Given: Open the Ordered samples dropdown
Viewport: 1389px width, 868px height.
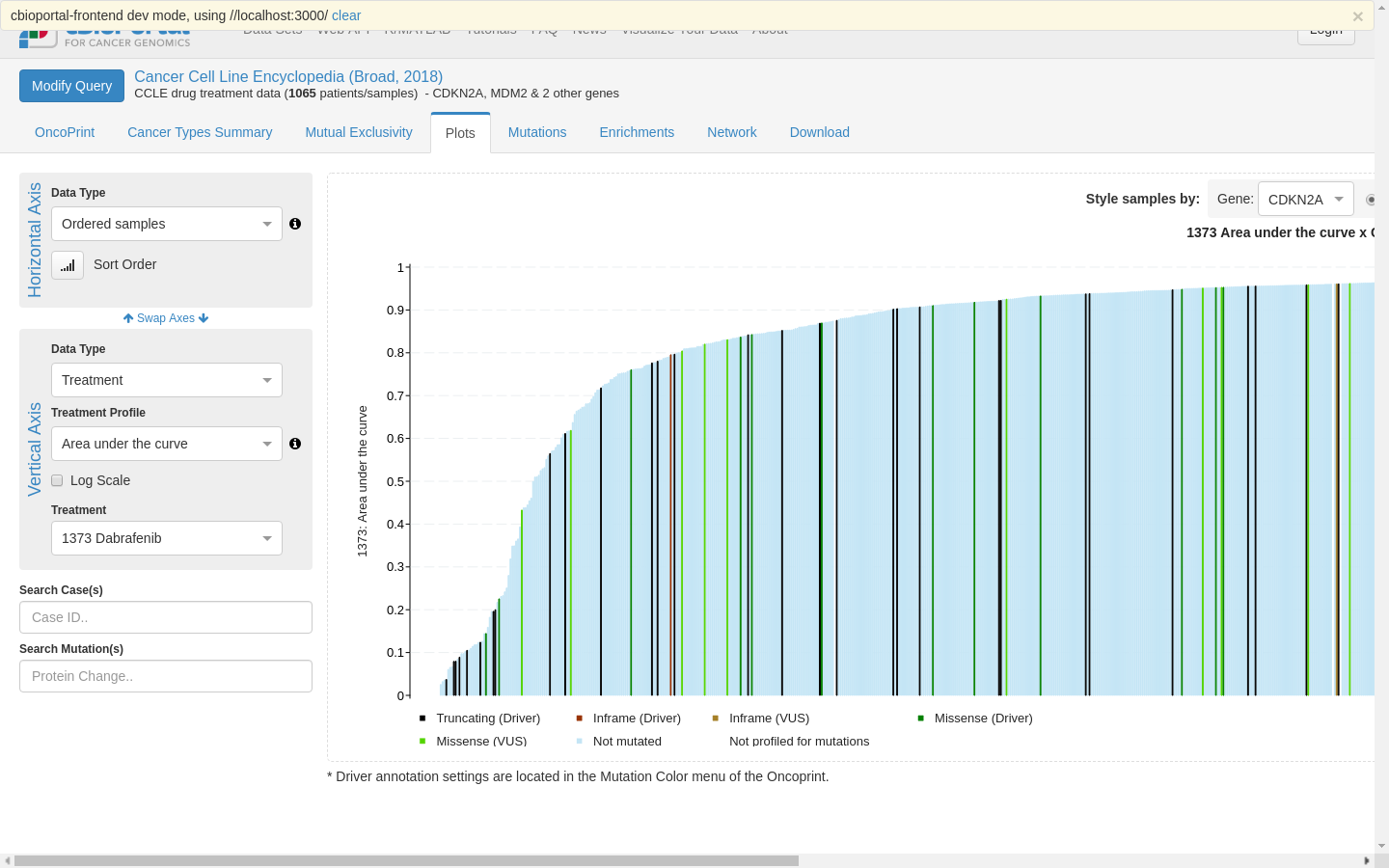Looking at the screenshot, I should (x=166, y=224).
